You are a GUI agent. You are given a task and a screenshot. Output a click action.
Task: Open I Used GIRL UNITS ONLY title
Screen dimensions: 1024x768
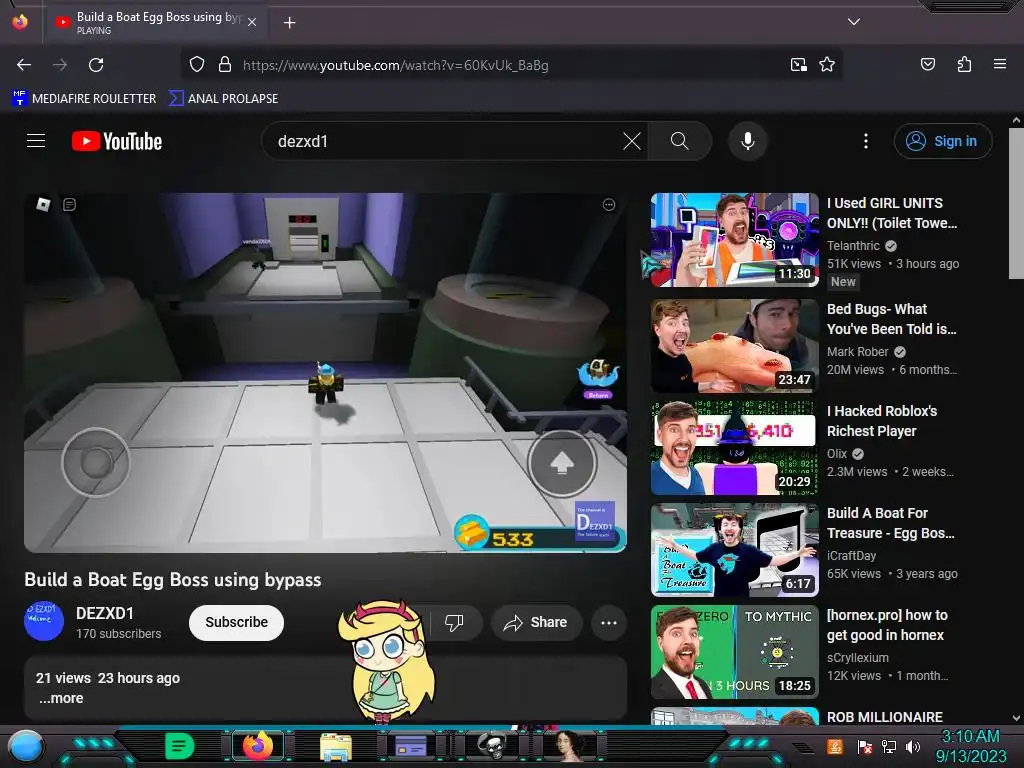(x=892, y=213)
